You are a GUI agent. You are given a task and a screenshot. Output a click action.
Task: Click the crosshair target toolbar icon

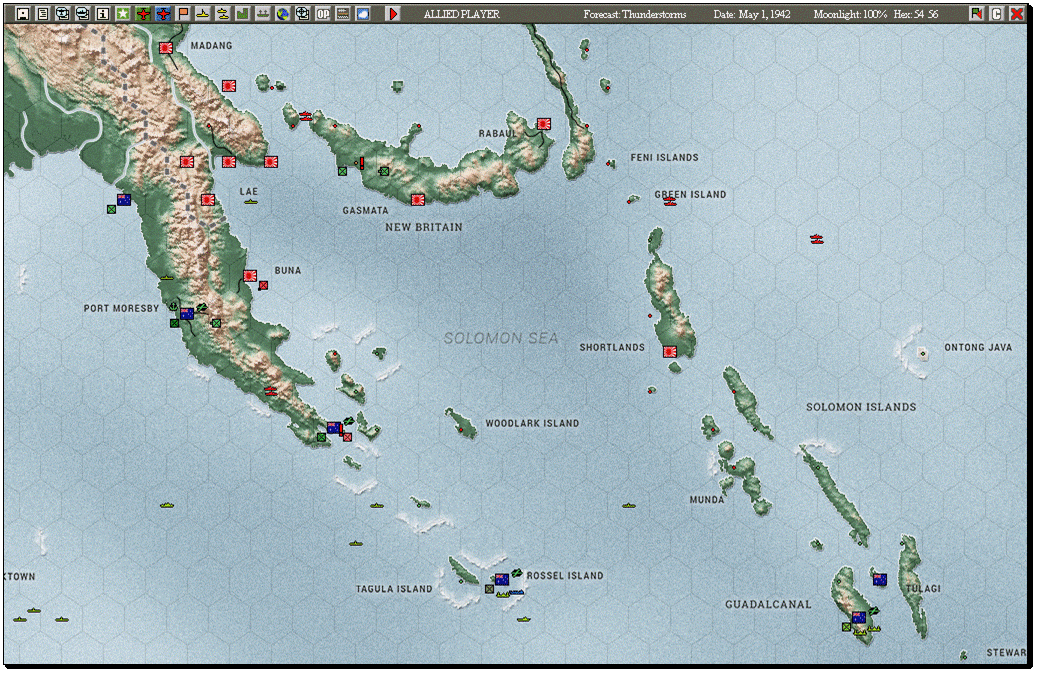pos(303,13)
